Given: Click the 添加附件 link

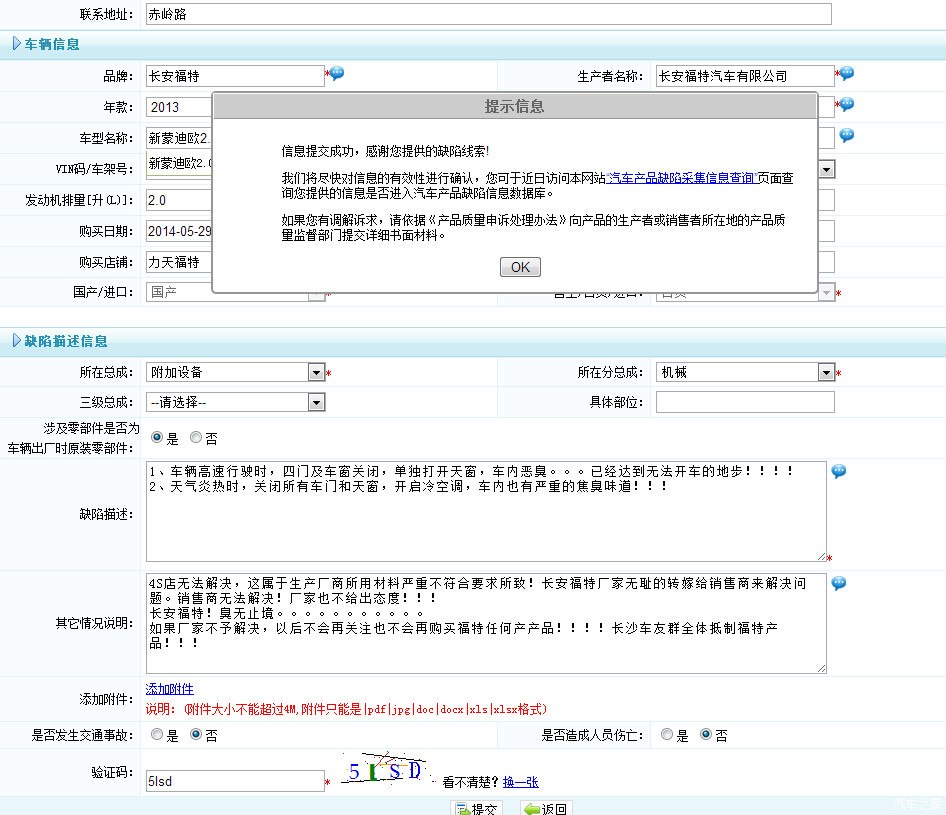Looking at the screenshot, I should coord(170,688).
